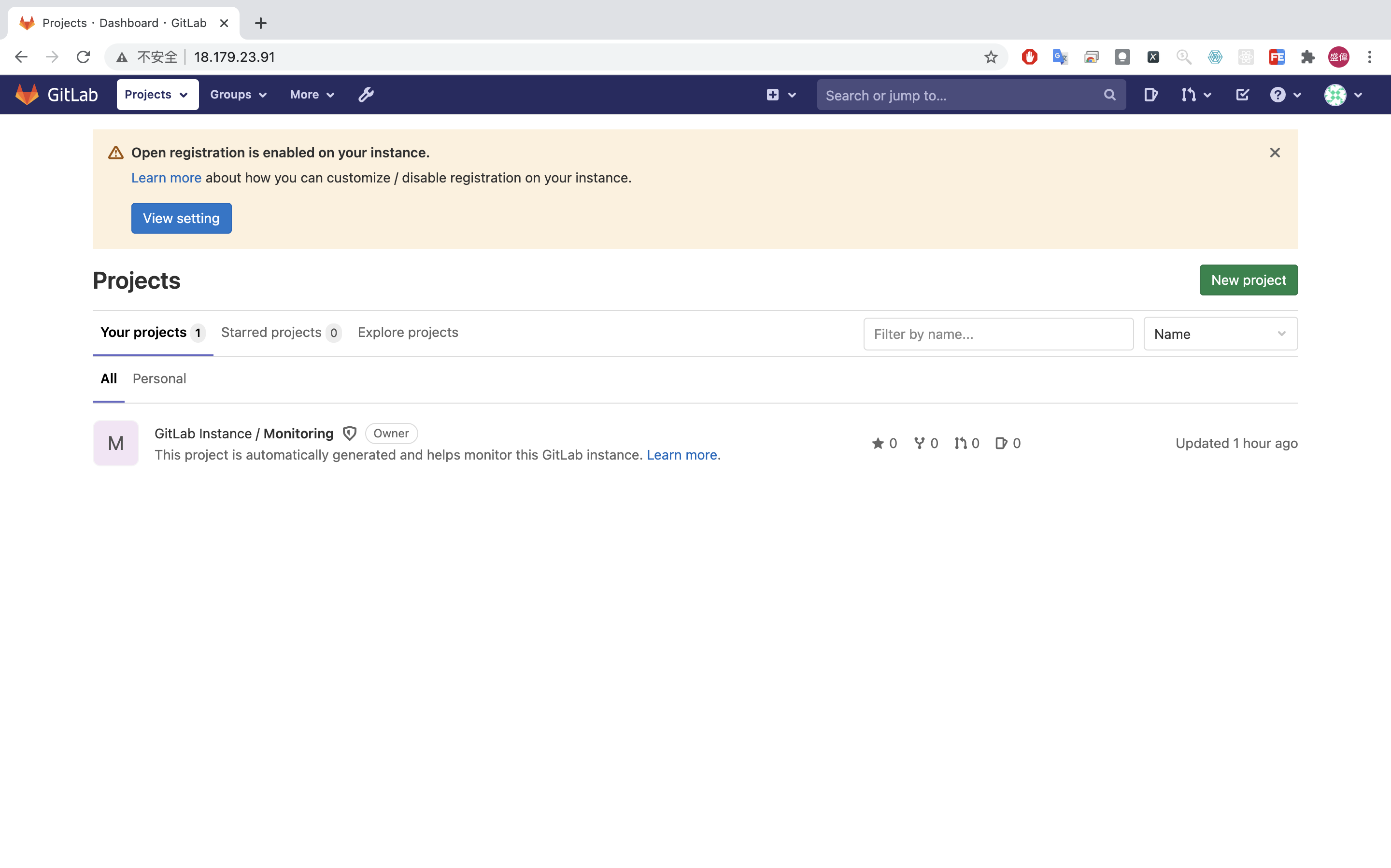Screen dimensions: 1391x868
Task: Reload the page with refresh icon
Action: (x=83, y=57)
